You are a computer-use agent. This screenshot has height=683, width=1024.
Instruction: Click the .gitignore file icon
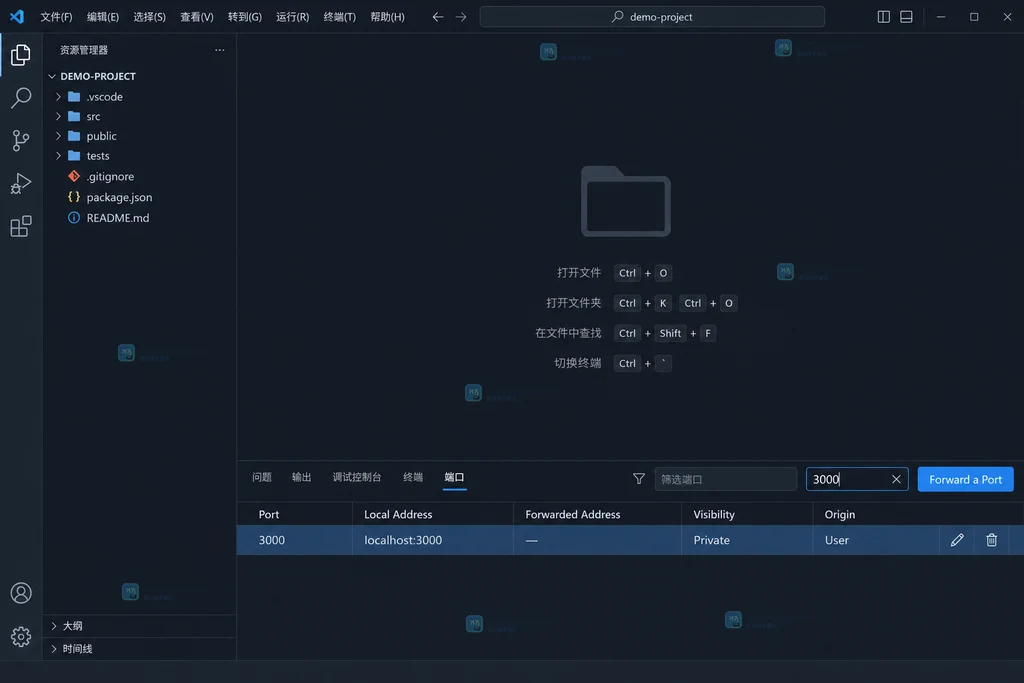[x=74, y=176]
